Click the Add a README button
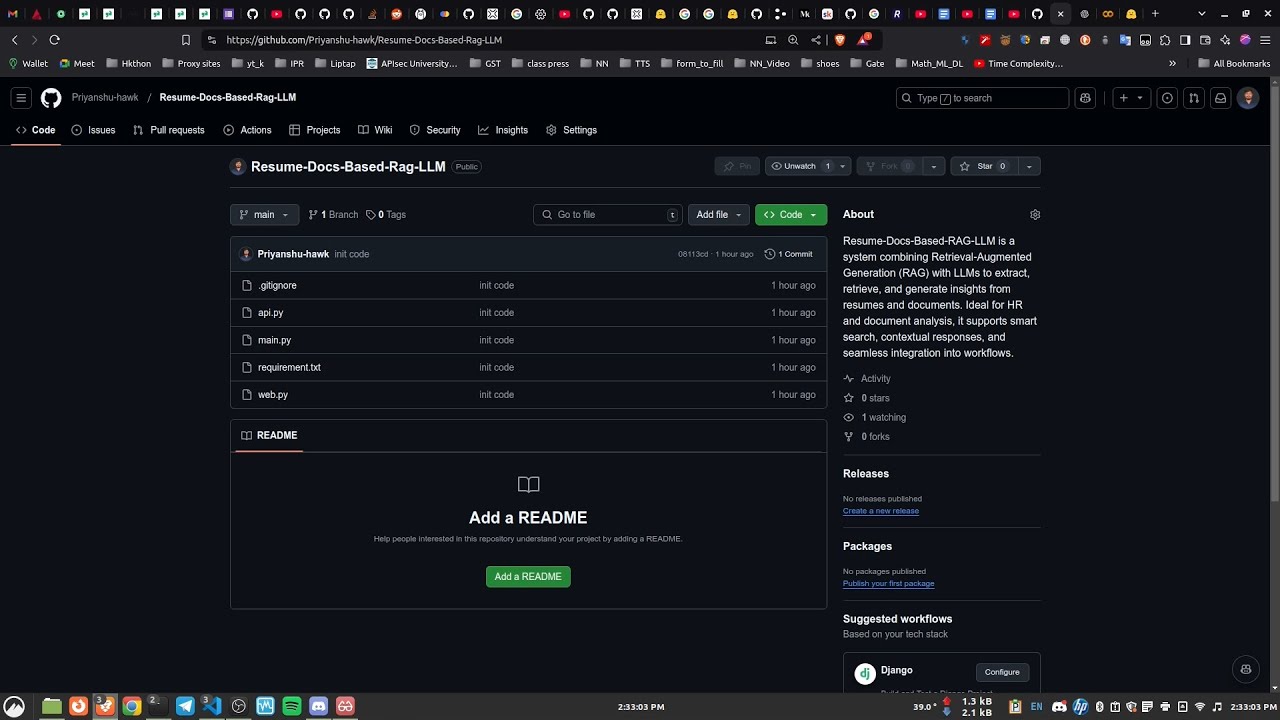 click(x=528, y=576)
